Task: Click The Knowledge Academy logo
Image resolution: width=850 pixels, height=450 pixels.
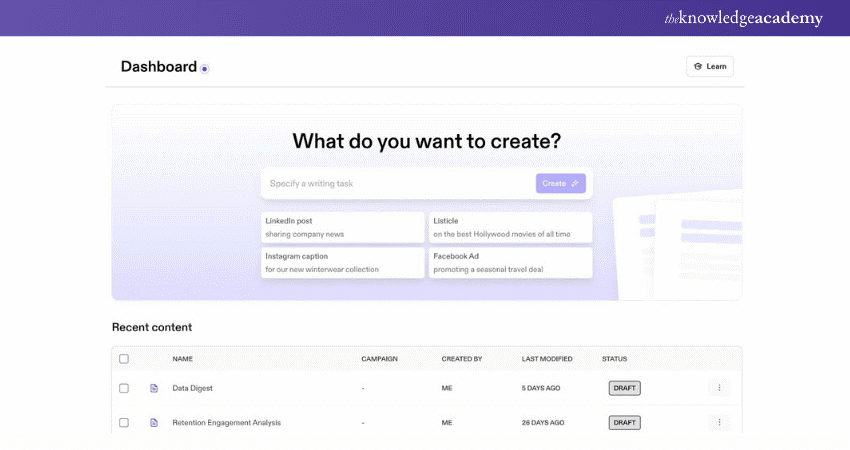Action: [743, 18]
